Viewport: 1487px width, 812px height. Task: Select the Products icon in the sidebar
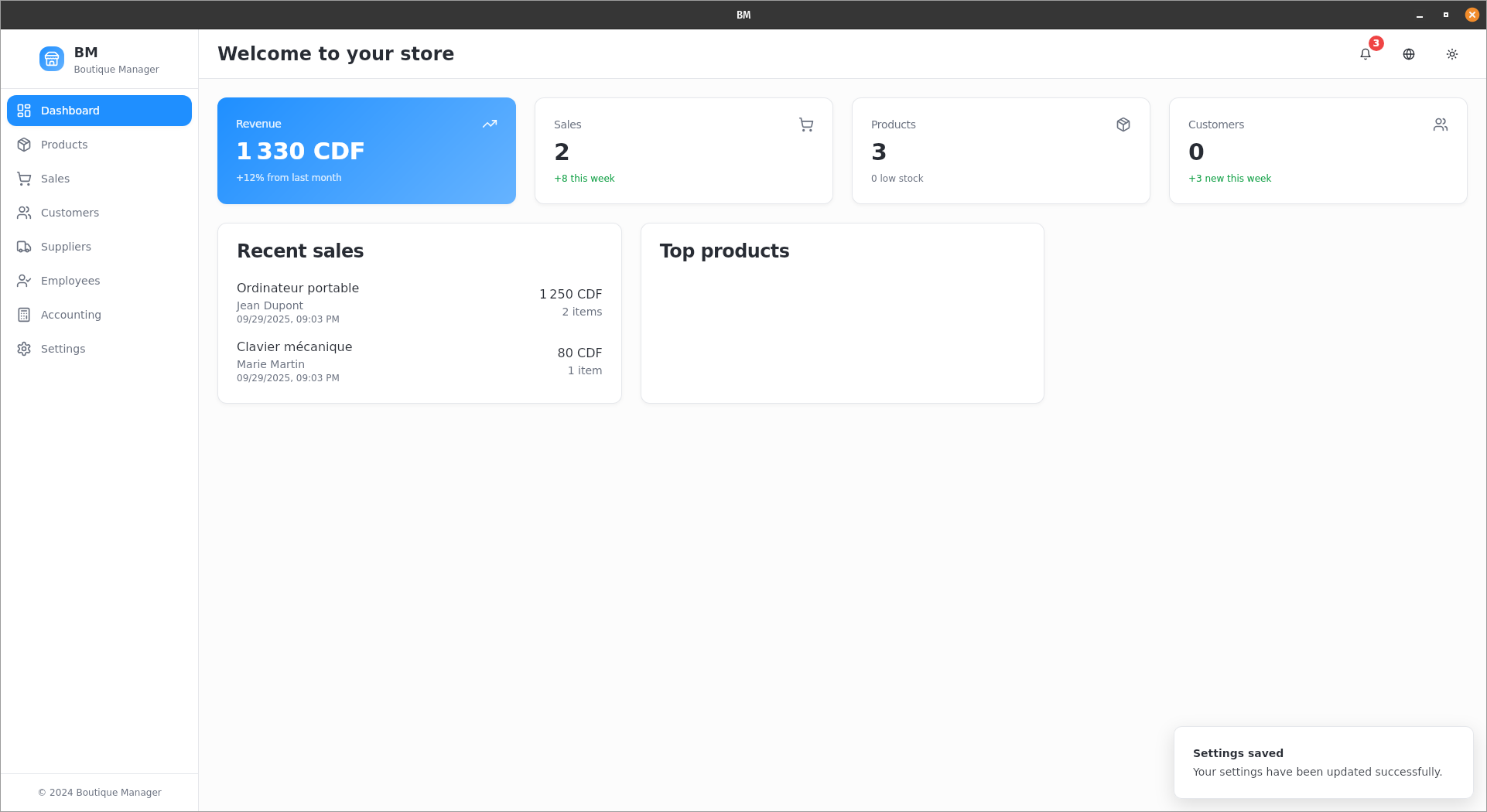25,145
